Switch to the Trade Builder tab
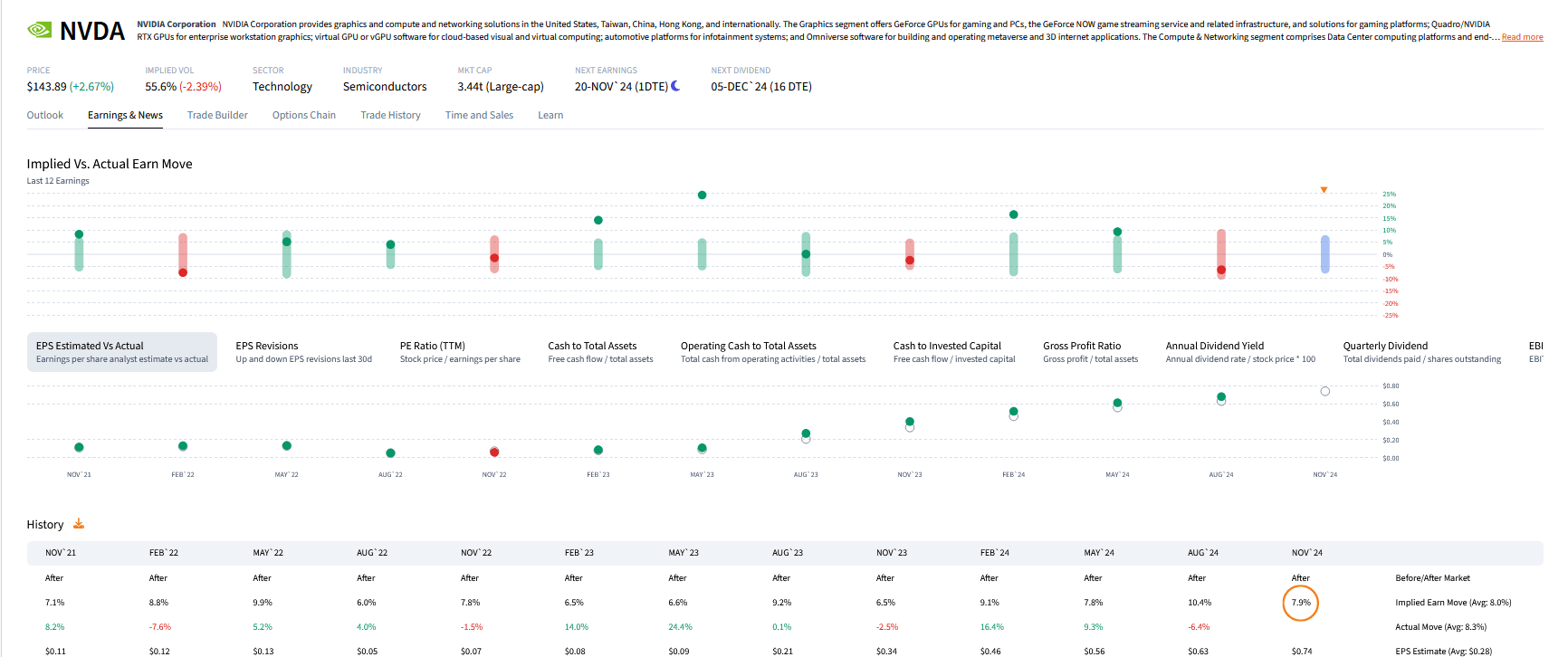The image size is (1568, 657). (217, 115)
